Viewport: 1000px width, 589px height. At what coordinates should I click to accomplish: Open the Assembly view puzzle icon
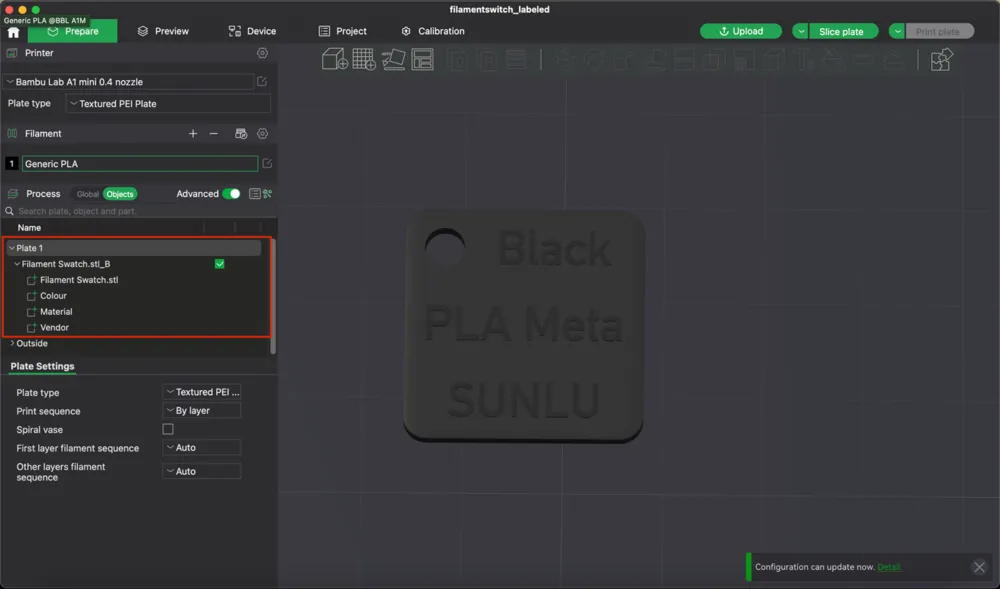(941, 60)
